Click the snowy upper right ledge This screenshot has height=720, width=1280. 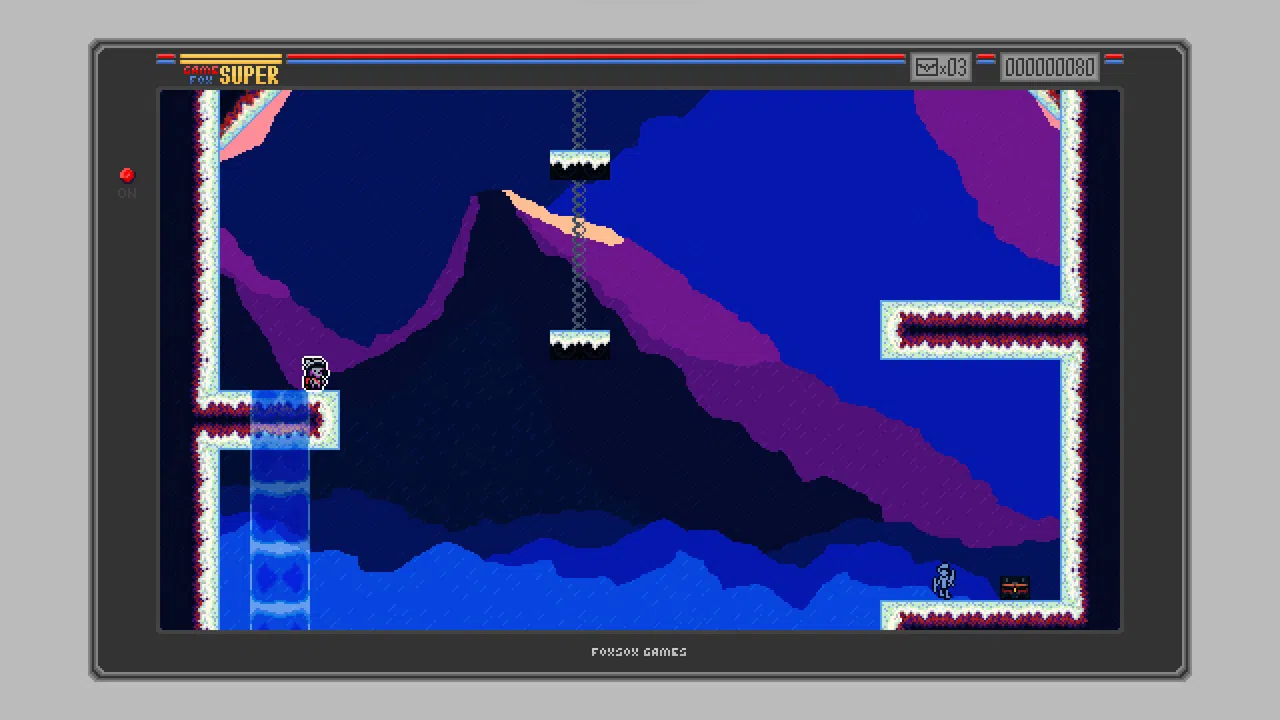pos(981,330)
